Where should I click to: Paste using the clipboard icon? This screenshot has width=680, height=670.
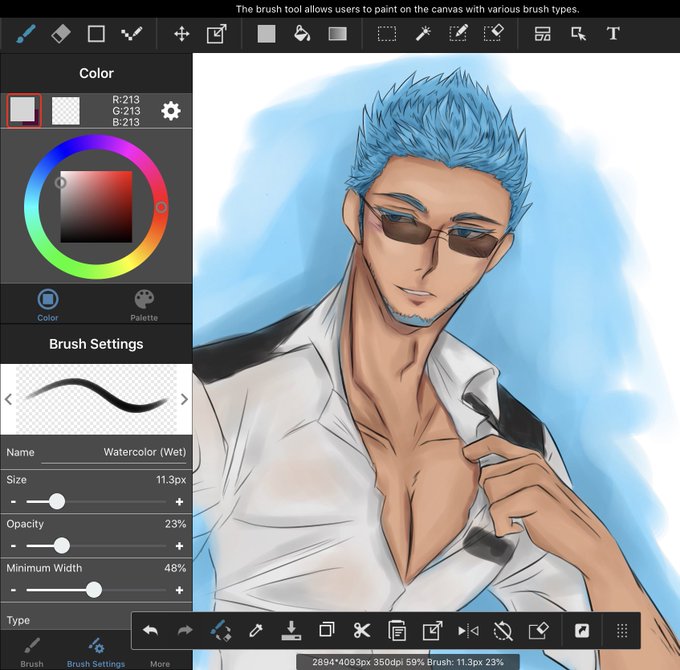coord(397,631)
